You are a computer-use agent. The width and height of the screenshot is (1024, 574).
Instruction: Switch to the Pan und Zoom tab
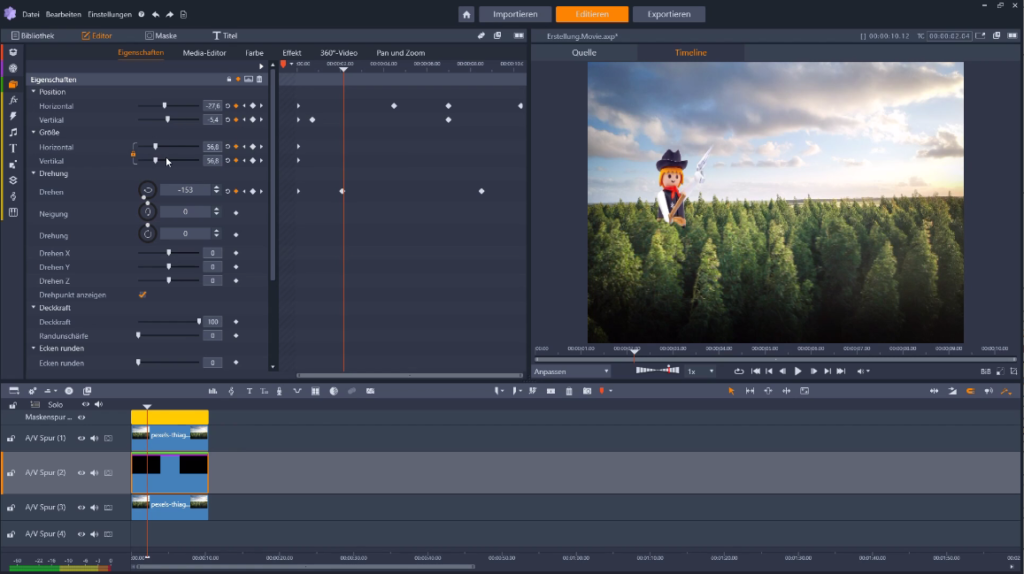pyautogui.click(x=400, y=53)
